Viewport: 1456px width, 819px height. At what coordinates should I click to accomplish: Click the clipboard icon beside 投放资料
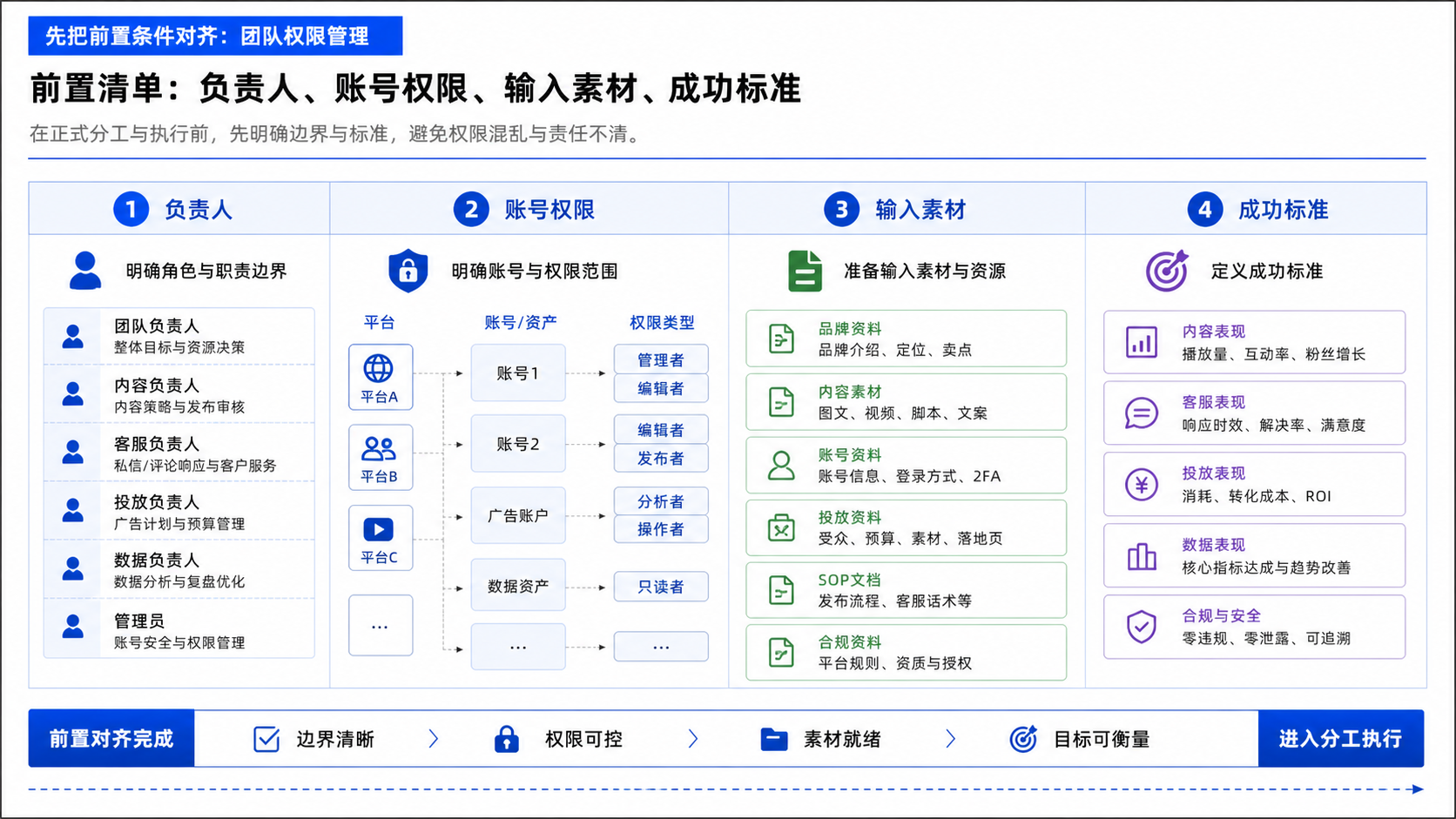[x=781, y=527]
